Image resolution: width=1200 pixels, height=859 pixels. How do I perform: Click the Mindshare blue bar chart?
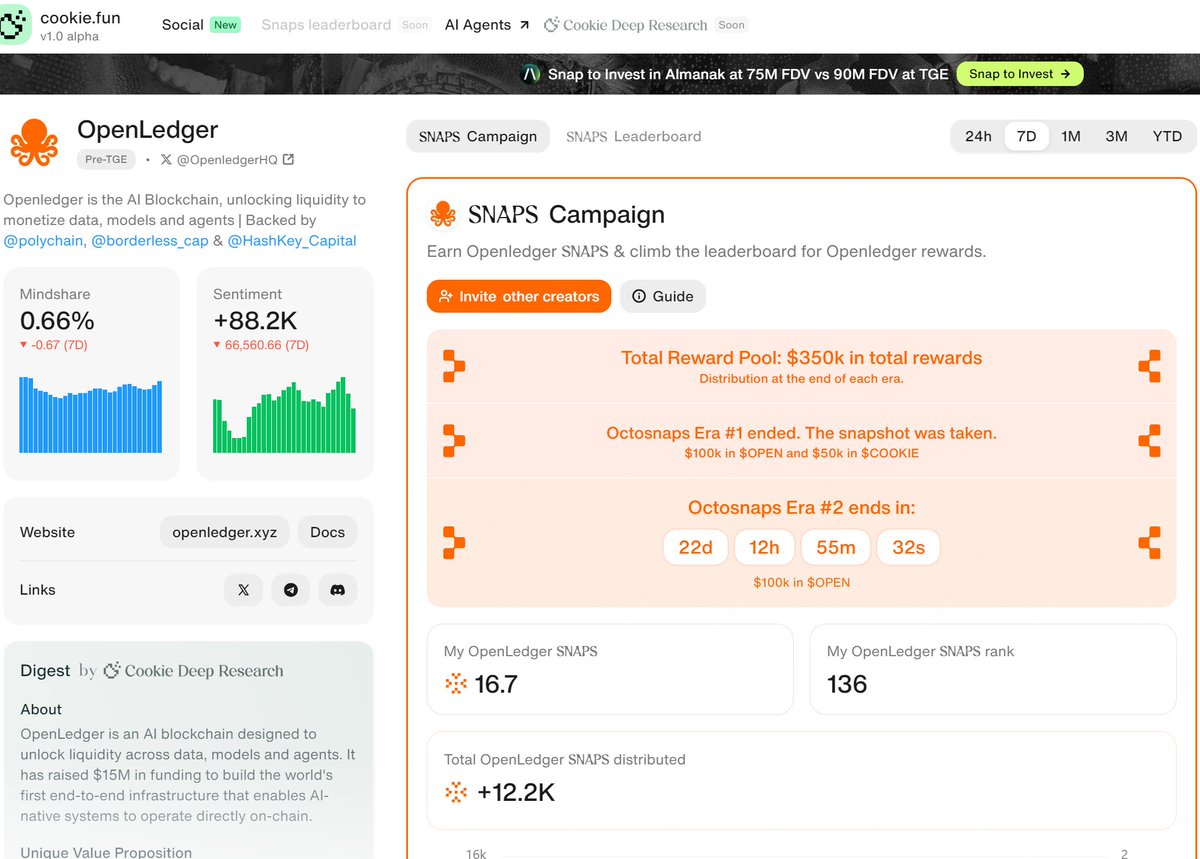[x=91, y=415]
